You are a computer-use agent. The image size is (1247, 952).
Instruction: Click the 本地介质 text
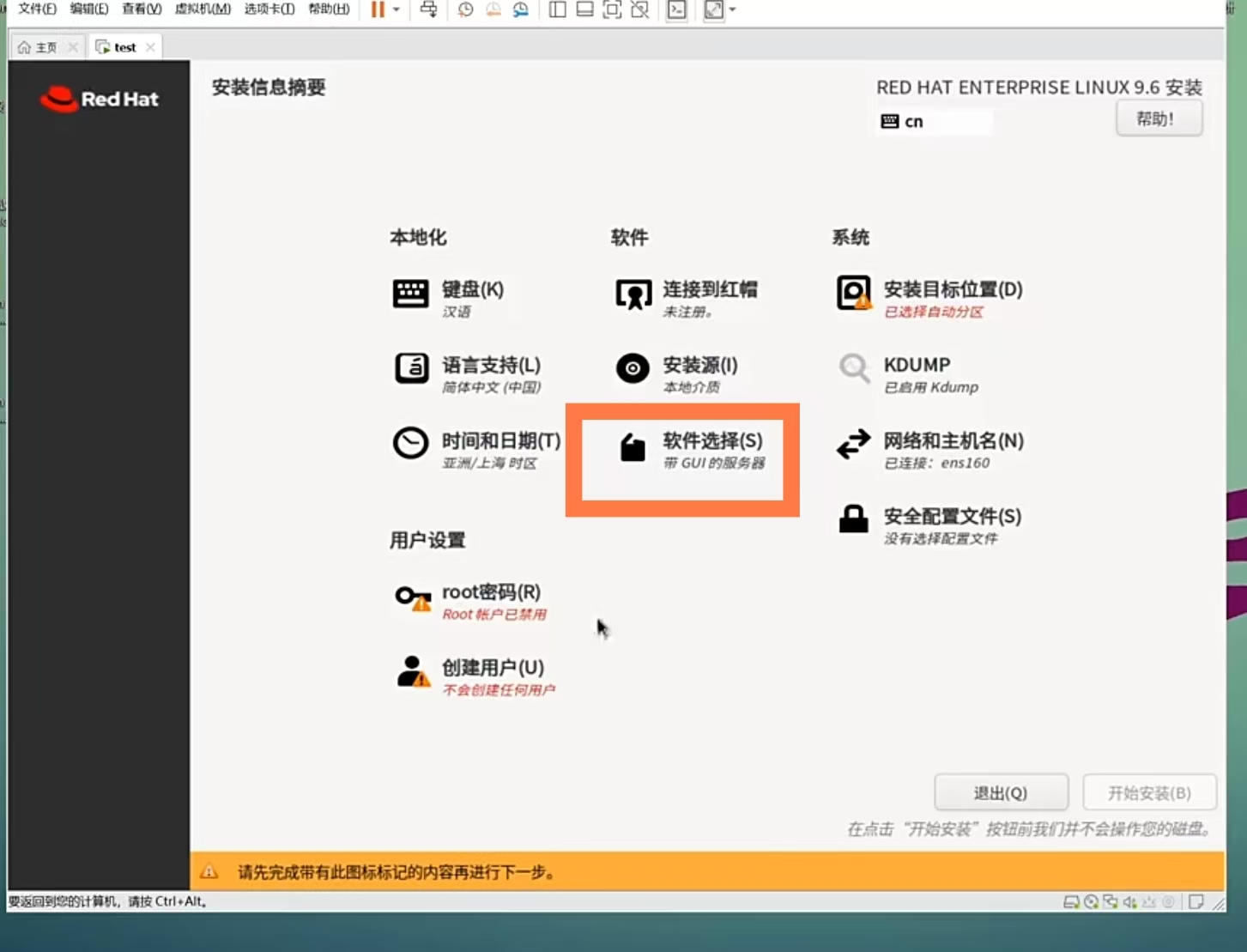[691, 387]
